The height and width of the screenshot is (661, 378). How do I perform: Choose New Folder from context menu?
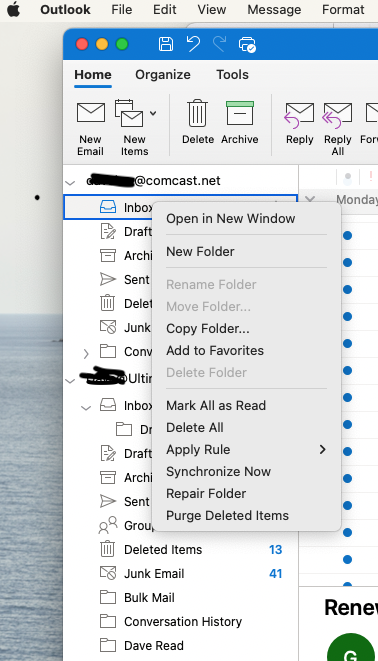[200, 251]
